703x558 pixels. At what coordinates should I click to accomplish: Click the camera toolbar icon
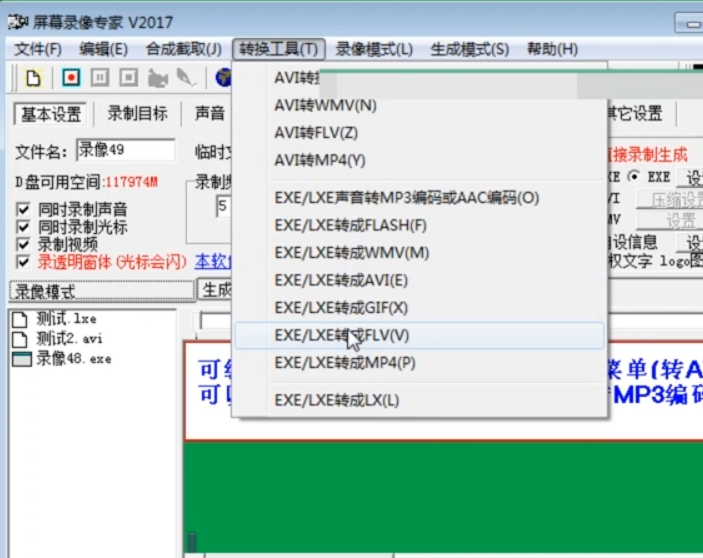(x=158, y=78)
